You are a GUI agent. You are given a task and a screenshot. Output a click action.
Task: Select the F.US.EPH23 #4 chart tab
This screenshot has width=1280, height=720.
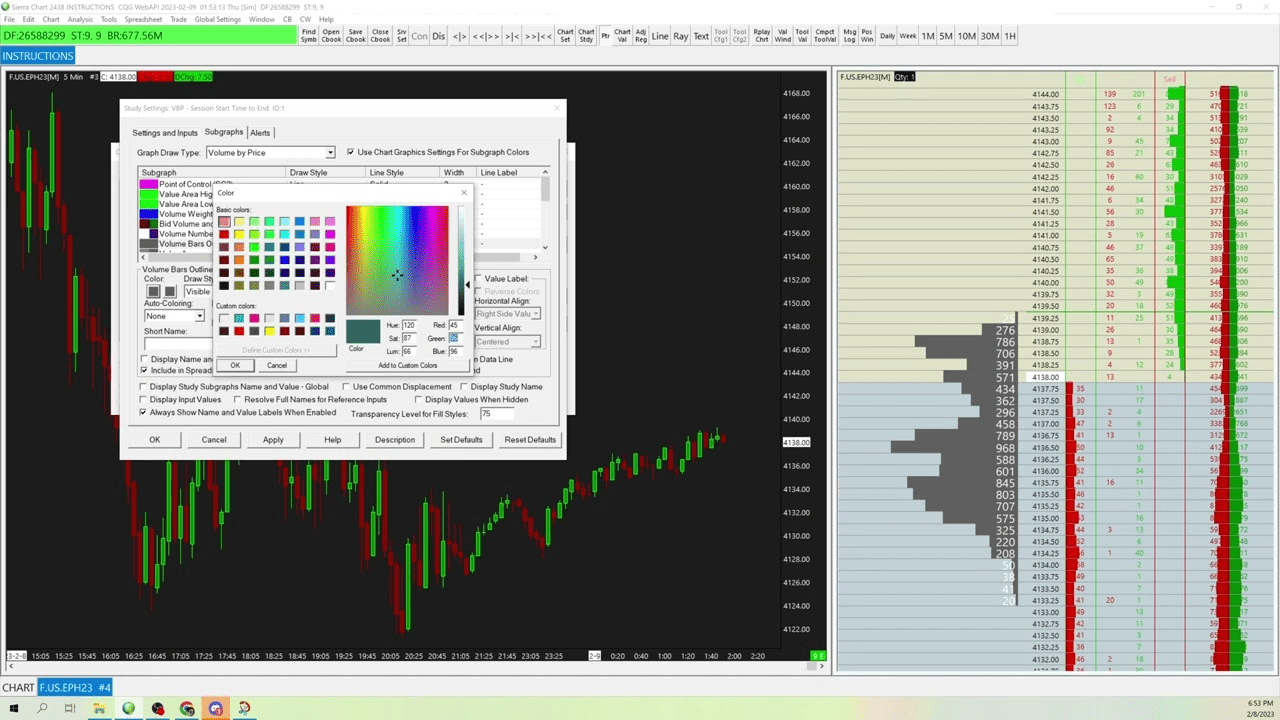point(76,687)
